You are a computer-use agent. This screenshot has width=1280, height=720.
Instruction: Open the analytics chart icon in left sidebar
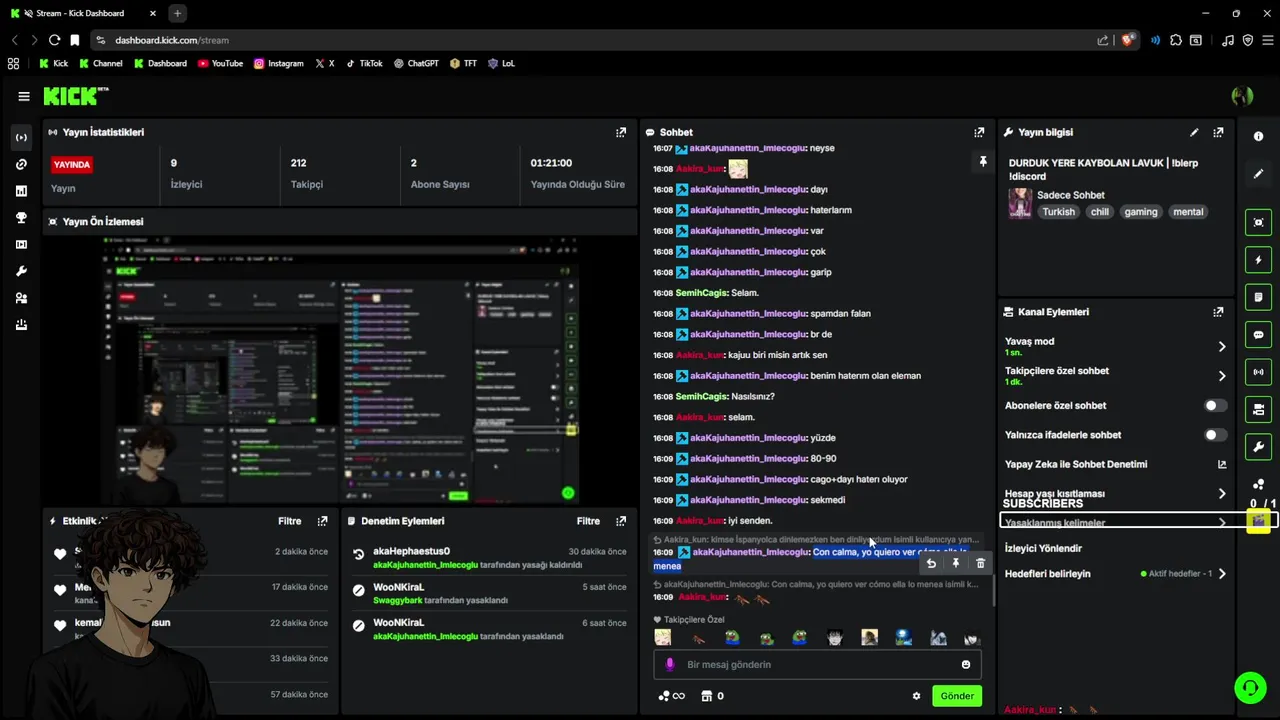pyautogui.click(x=21, y=191)
